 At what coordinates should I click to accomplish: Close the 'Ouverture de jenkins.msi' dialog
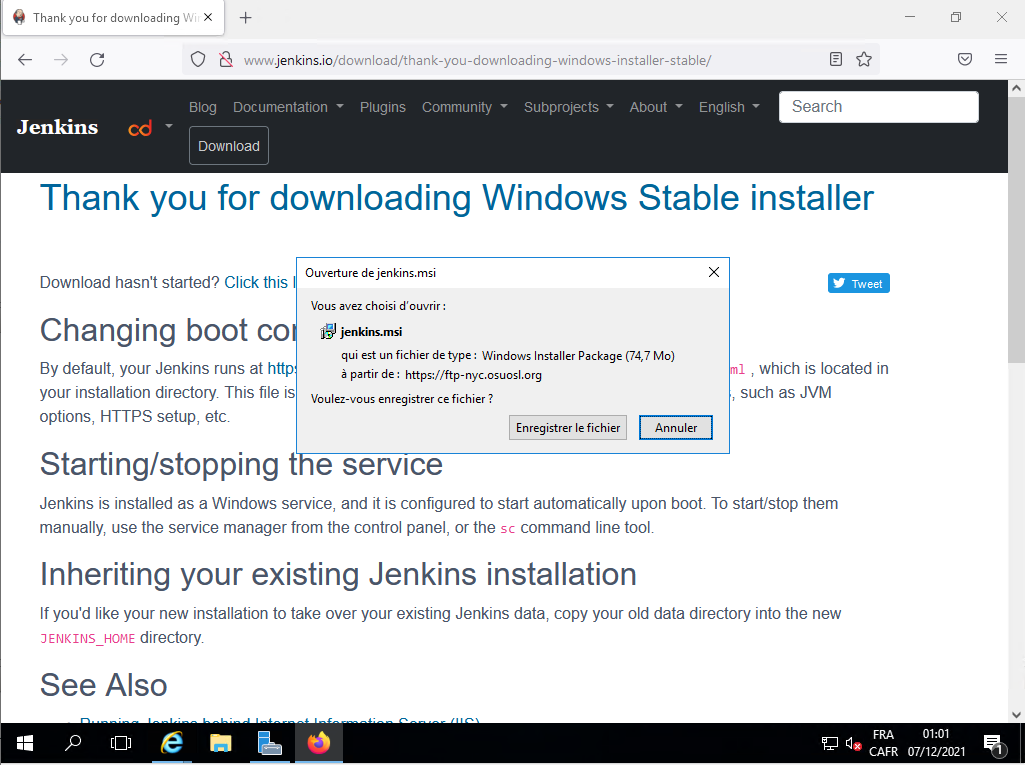pos(714,272)
